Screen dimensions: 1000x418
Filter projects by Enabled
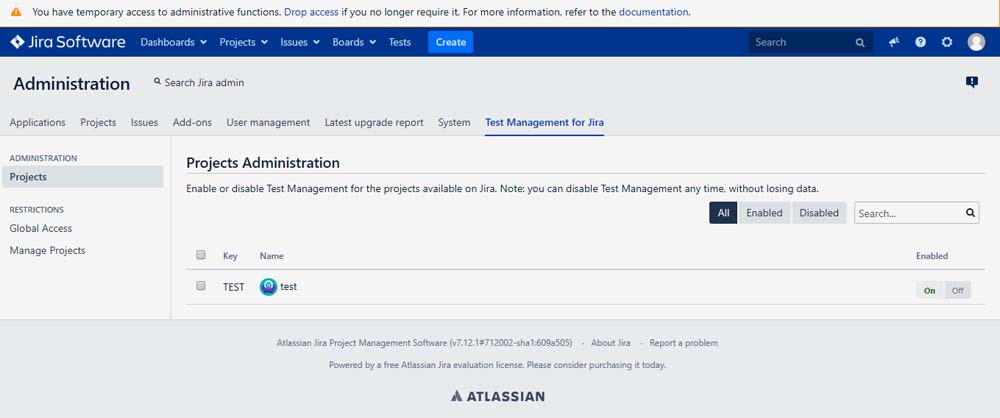(x=764, y=213)
